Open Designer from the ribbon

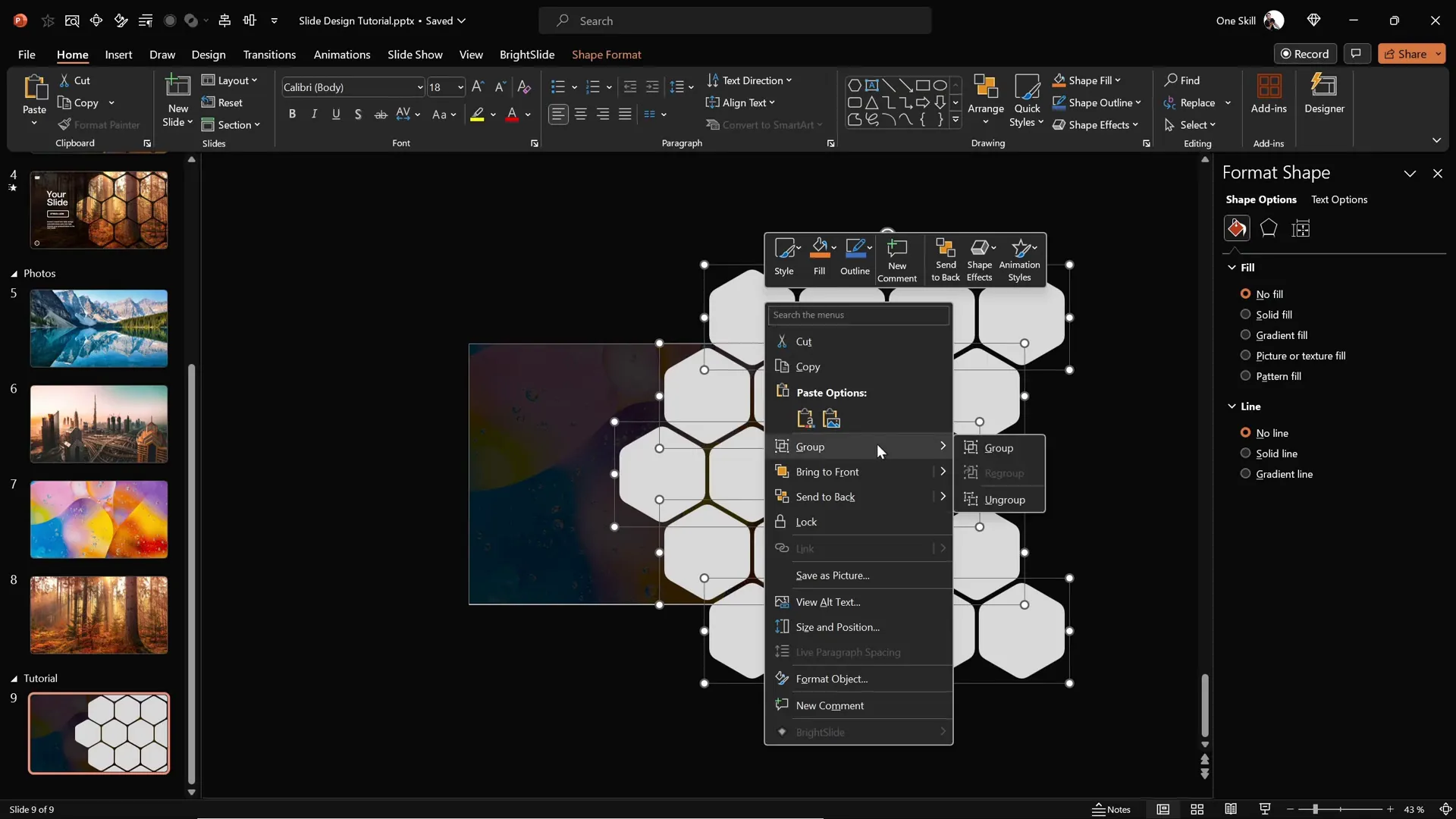coord(1324,95)
